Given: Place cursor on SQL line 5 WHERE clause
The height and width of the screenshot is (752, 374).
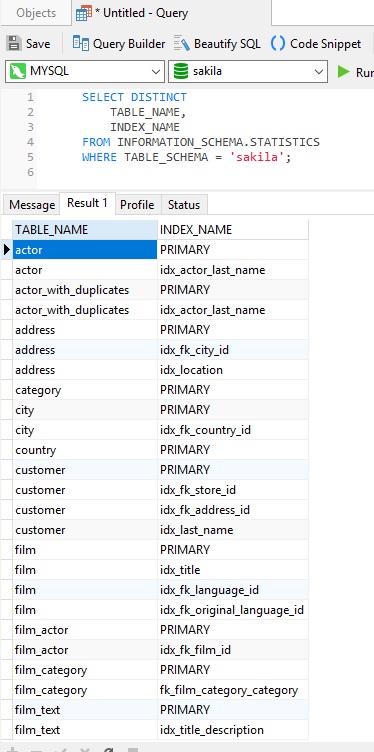Looking at the screenshot, I should tap(187, 157).
